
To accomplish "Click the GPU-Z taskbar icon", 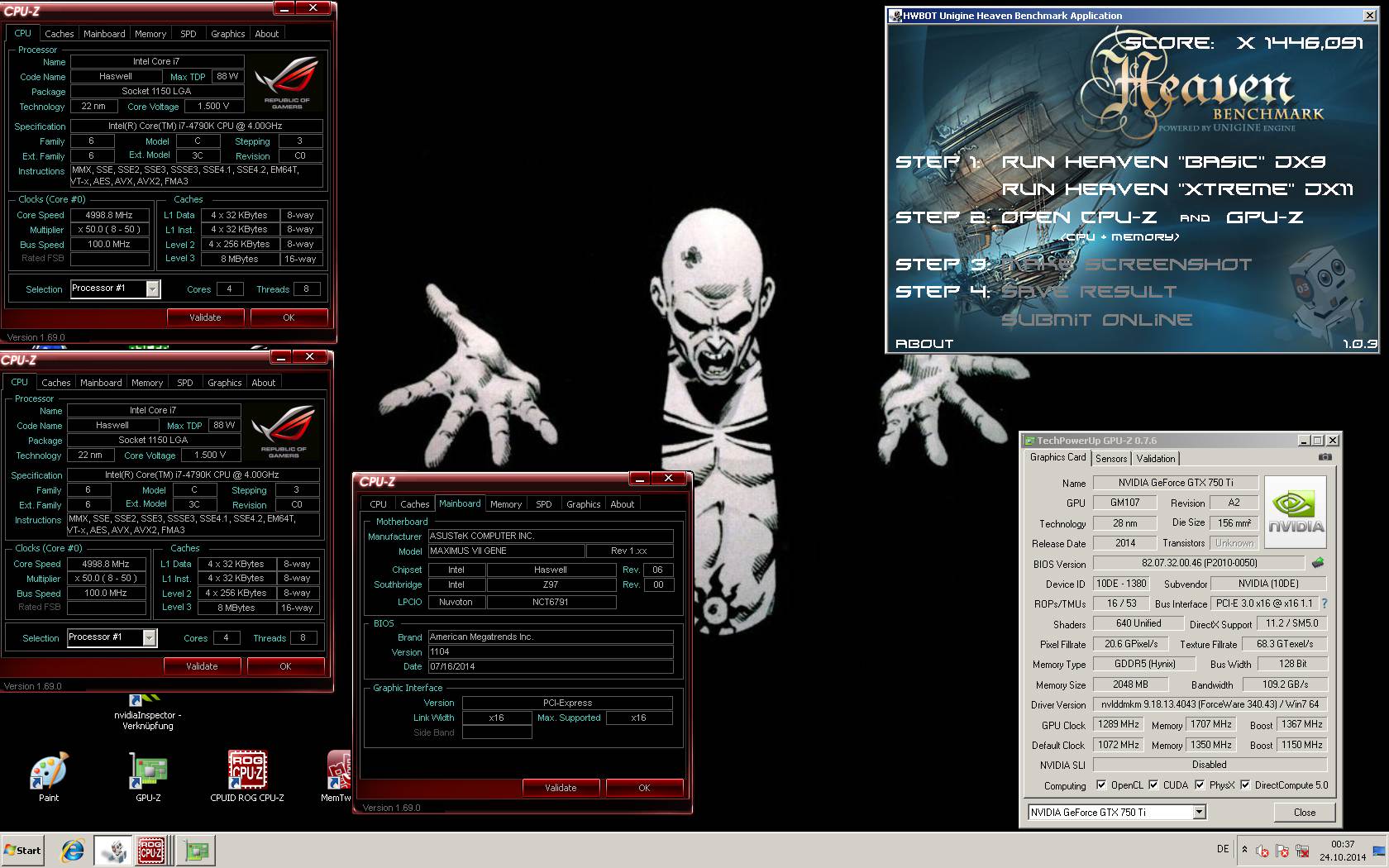I will 197,850.
